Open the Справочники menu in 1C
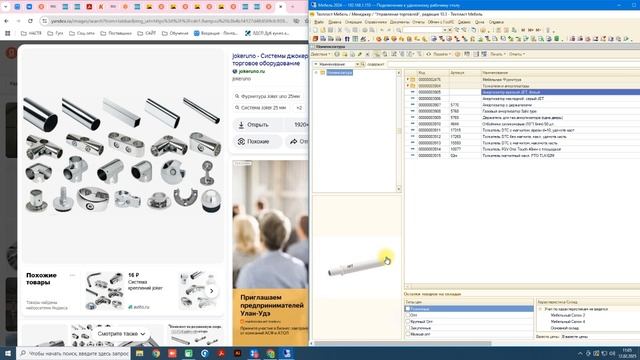Image resolution: width=640 pixels, height=360 pixels. [376, 22]
